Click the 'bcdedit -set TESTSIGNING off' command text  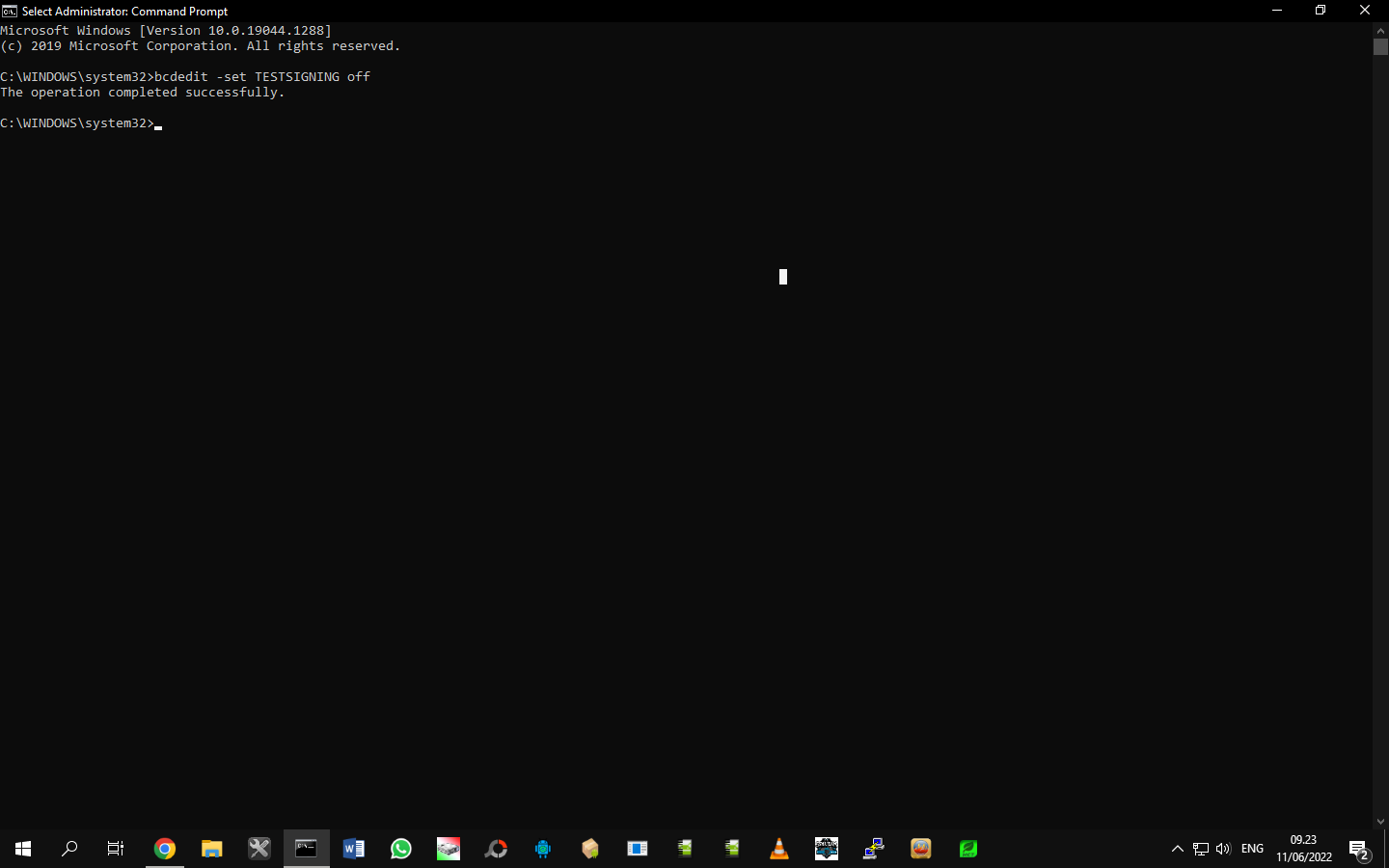(262, 76)
